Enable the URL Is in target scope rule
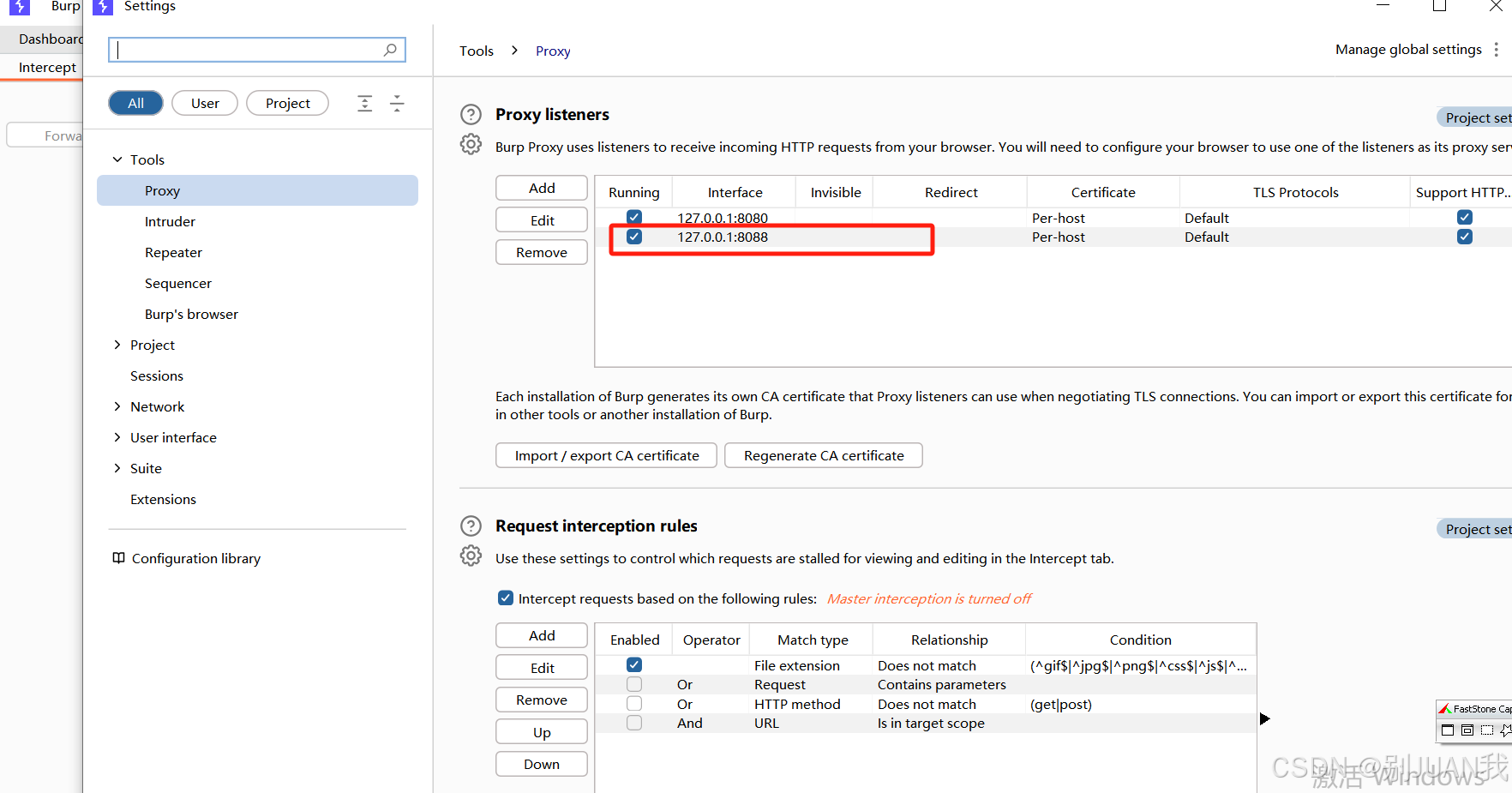The image size is (1512, 793). [634, 723]
